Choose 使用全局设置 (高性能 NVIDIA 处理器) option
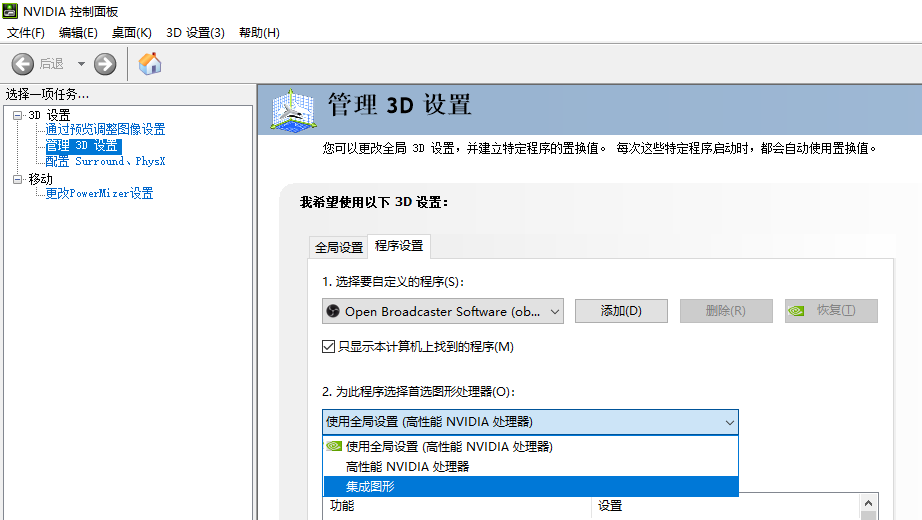The width and height of the screenshot is (922, 520). (x=531, y=446)
